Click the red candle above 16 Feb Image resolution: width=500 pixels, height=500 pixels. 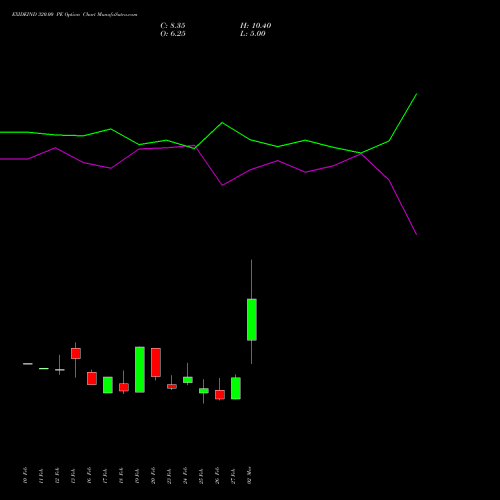coord(92,378)
